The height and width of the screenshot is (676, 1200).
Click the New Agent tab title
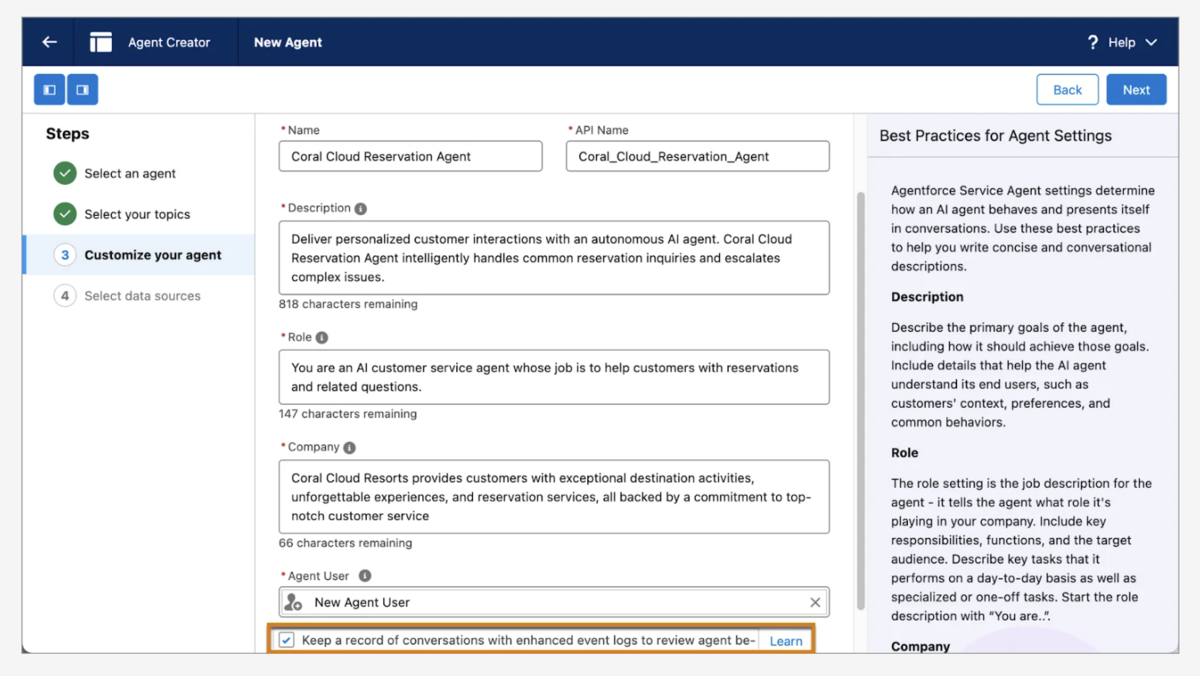(288, 42)
